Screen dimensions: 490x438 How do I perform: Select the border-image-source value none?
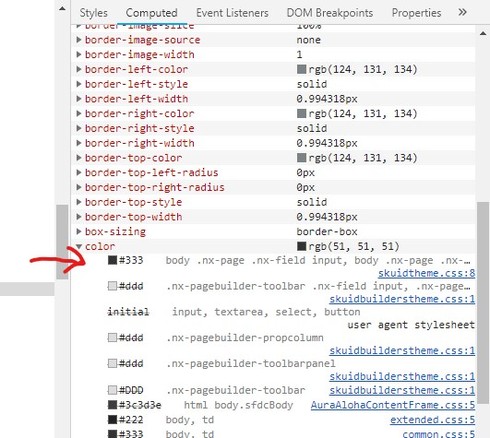[308, 40]
